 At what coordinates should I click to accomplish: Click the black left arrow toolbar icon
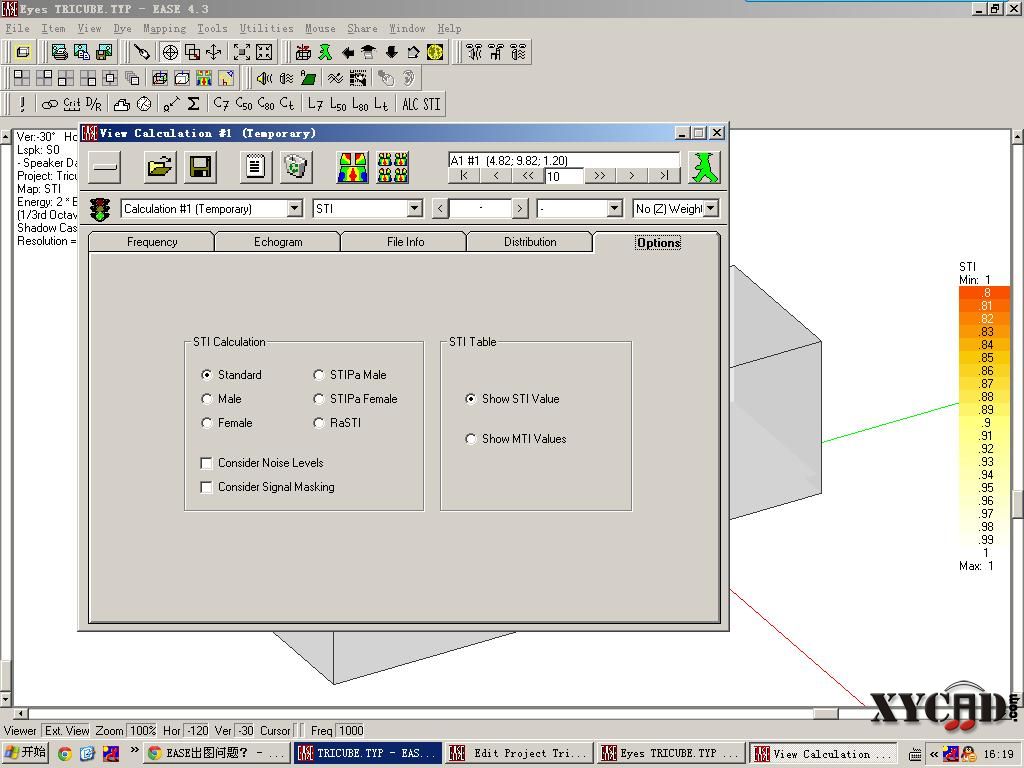pyautogui.click(x=347, y=52)
